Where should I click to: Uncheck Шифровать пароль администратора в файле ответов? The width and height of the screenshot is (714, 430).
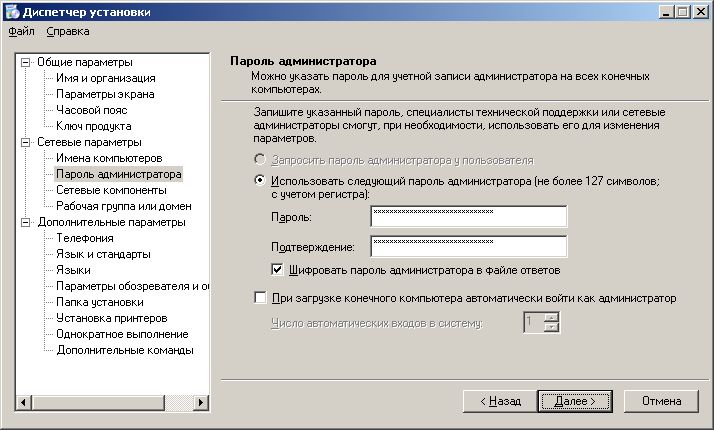coord(278,269)
